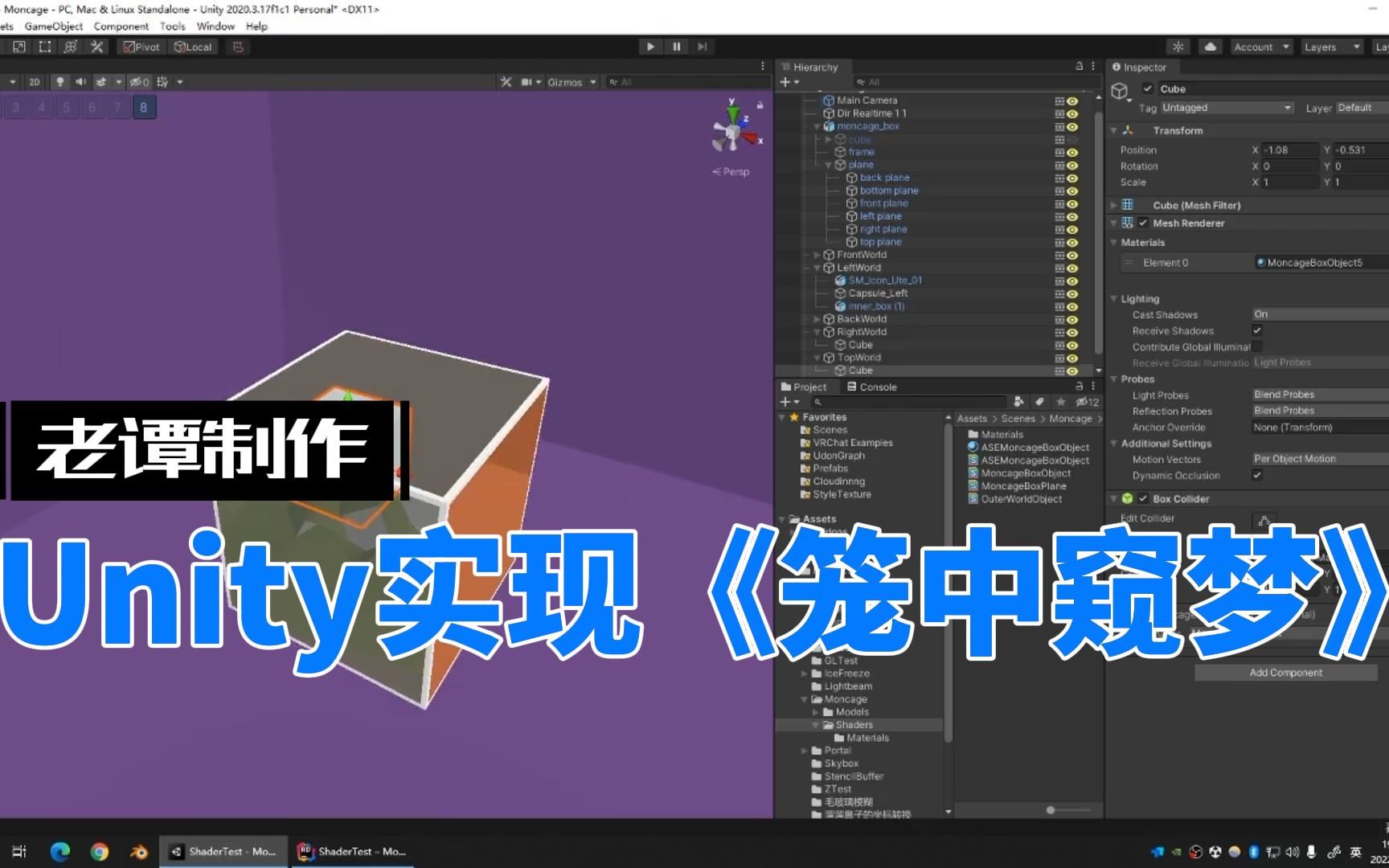Expand BackWorld in Hierarchy
The height and width of the screenshot is (868, 1389).
tap(817, 320)
